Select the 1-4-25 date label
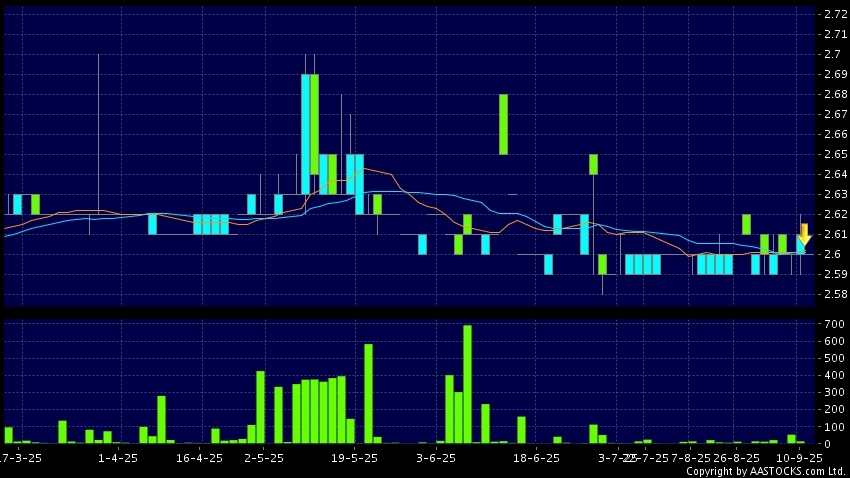 coord(118,458)
